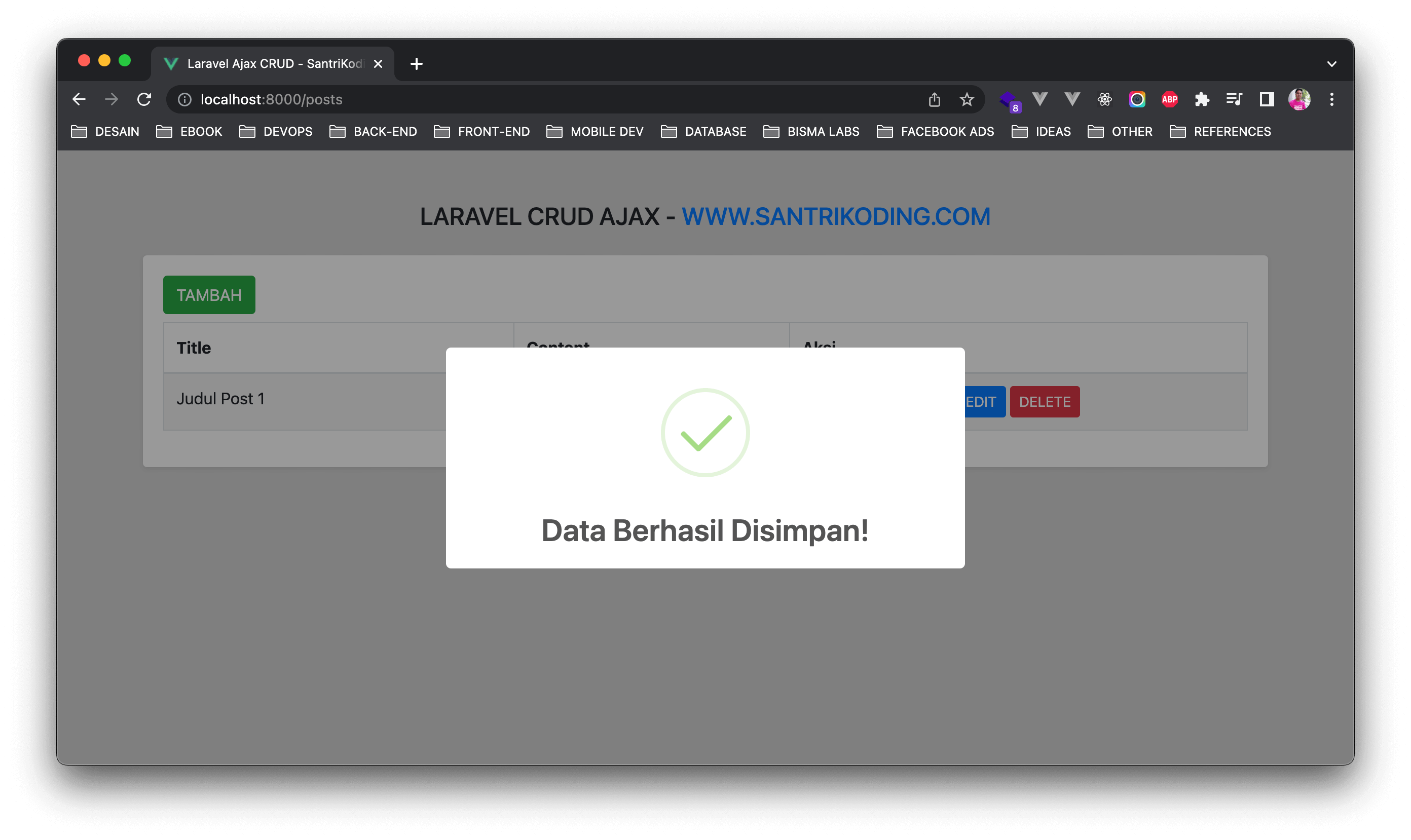Open the DATABASE bookmarks folder

click(704, 131)
